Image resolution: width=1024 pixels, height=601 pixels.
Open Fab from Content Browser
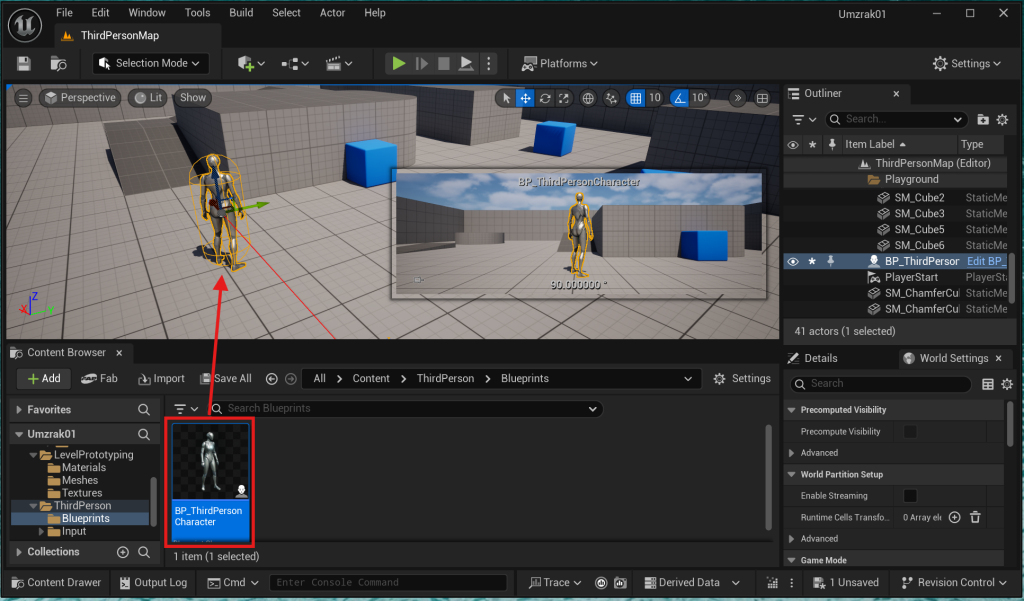pos(99,378)
